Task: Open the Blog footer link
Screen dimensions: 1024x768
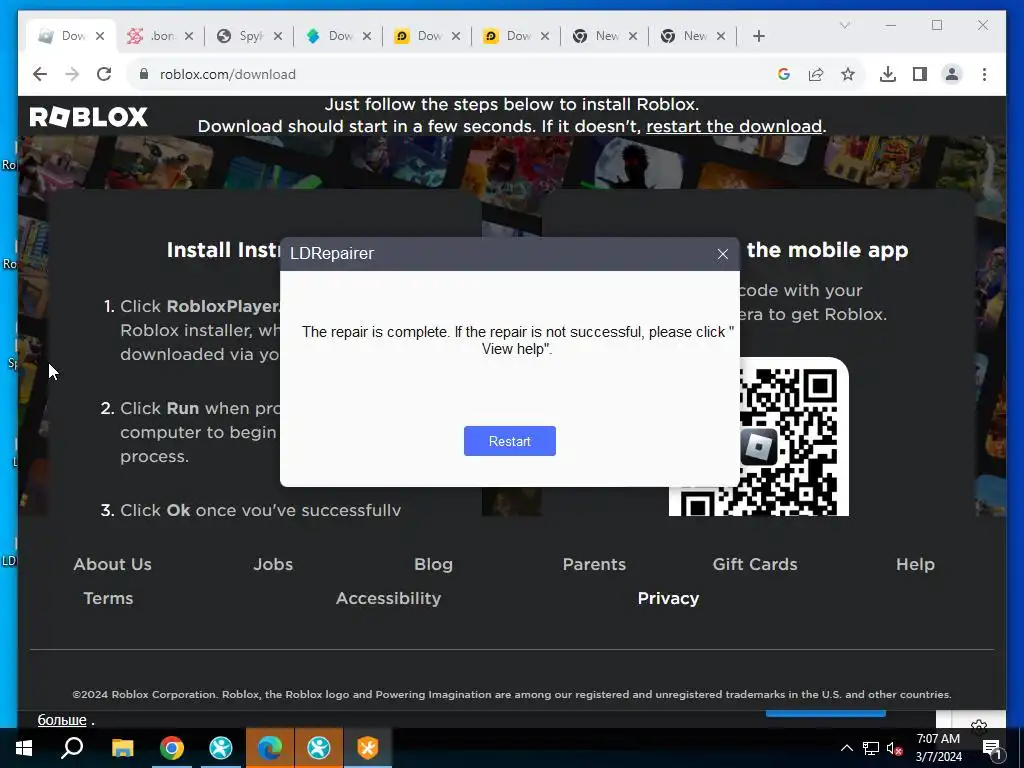Action: 433,564
